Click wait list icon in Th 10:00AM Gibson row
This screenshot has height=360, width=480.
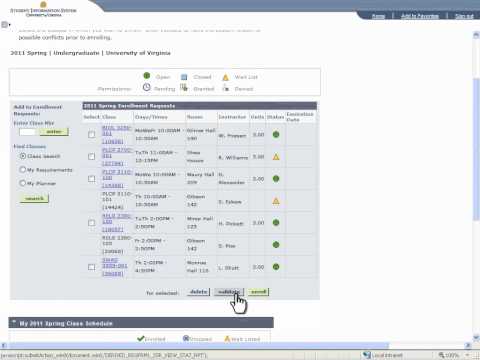[x=276, y=201]
